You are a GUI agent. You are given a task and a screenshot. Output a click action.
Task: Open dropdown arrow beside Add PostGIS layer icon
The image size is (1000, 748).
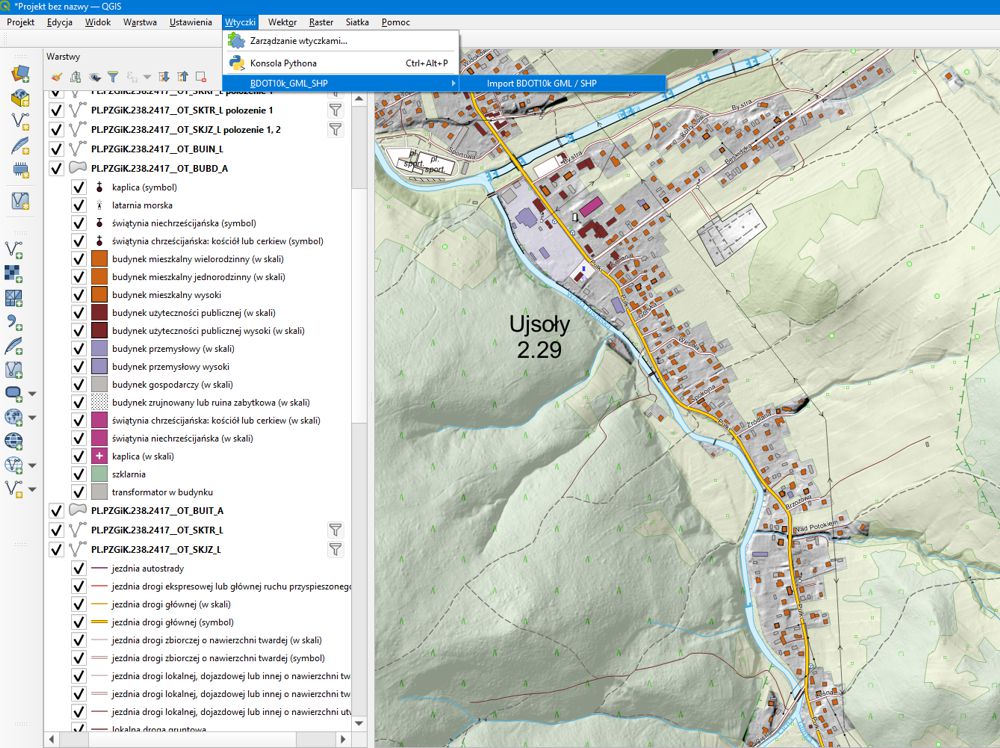[x=32, y=393]
